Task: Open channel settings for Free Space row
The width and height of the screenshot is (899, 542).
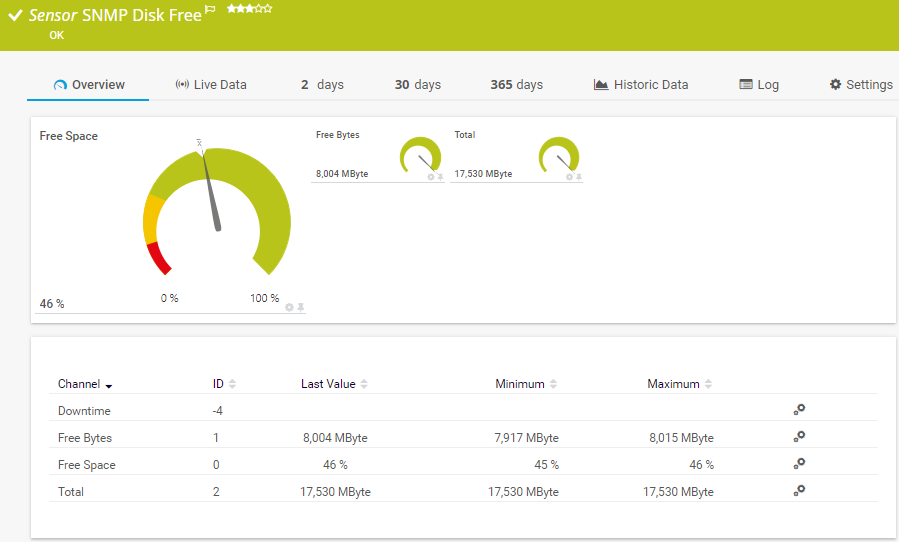Action: 799,463
